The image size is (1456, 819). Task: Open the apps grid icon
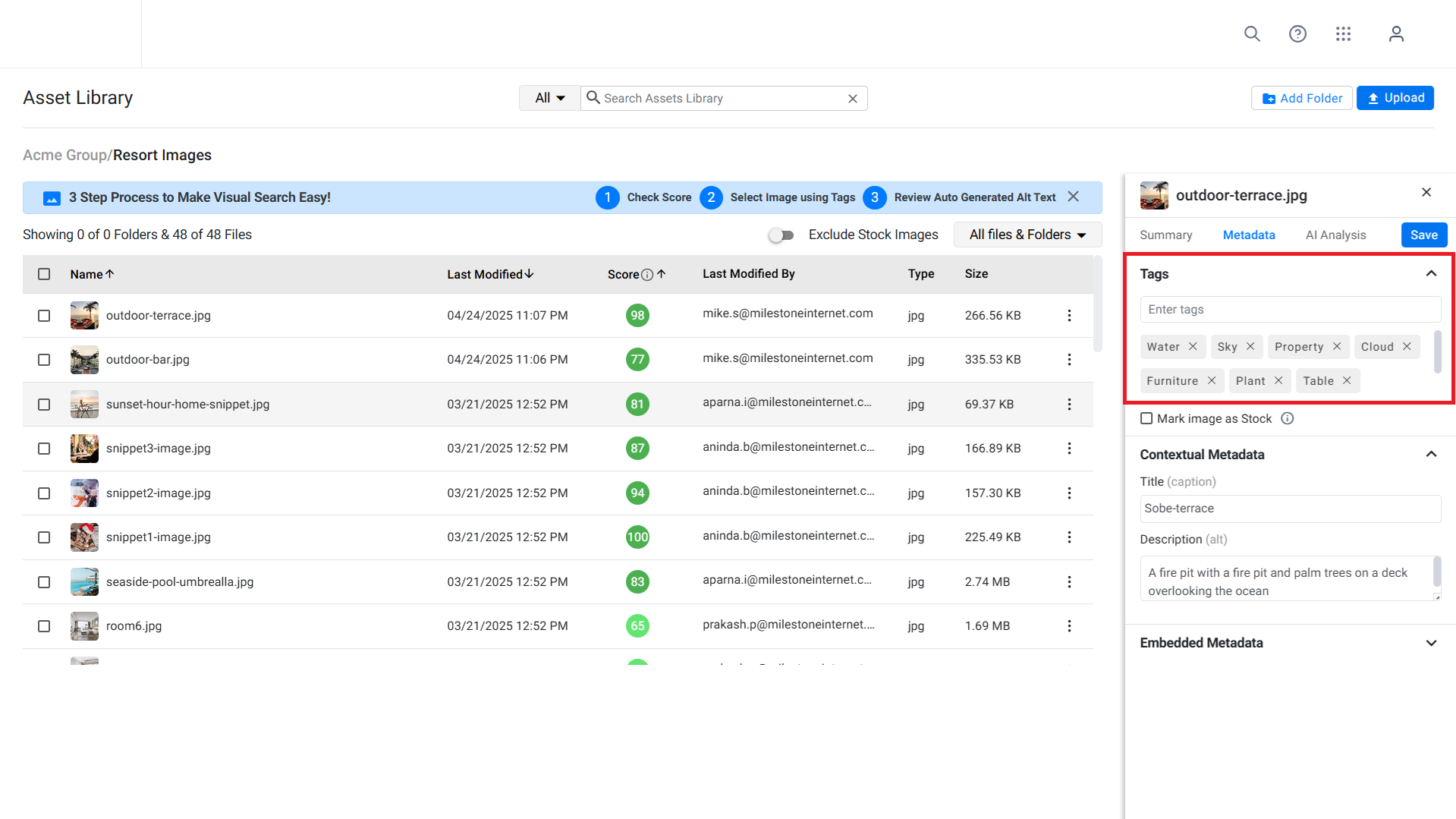pos(1343,34)
